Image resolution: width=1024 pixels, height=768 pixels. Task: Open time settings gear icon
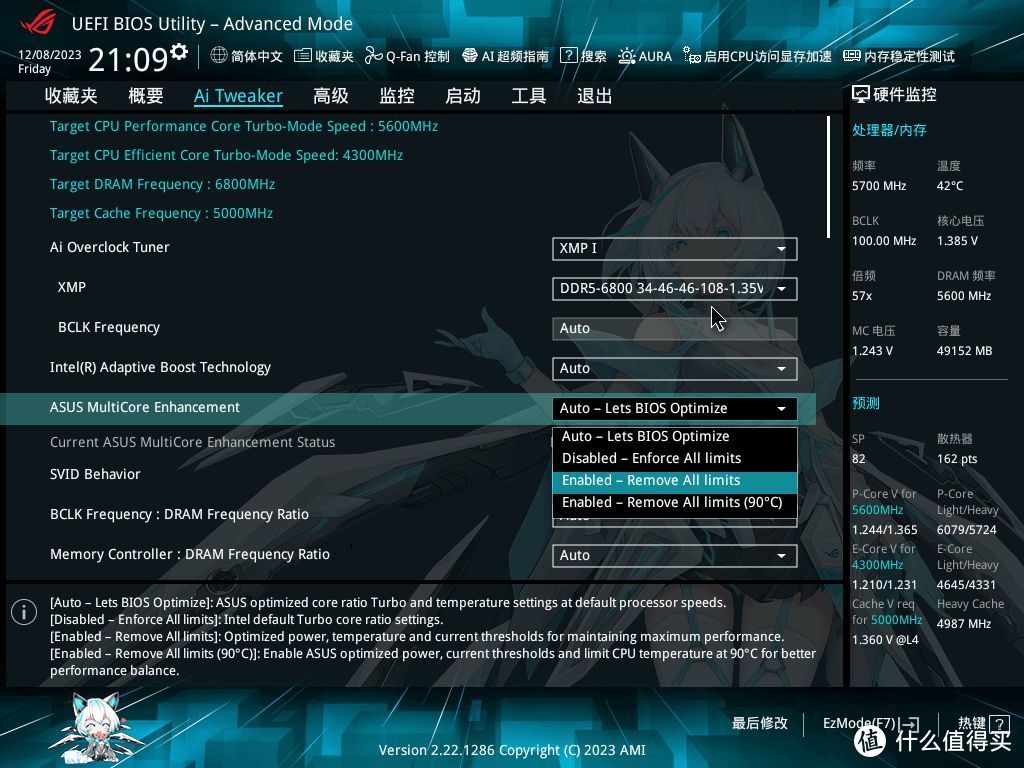(179, 52)
